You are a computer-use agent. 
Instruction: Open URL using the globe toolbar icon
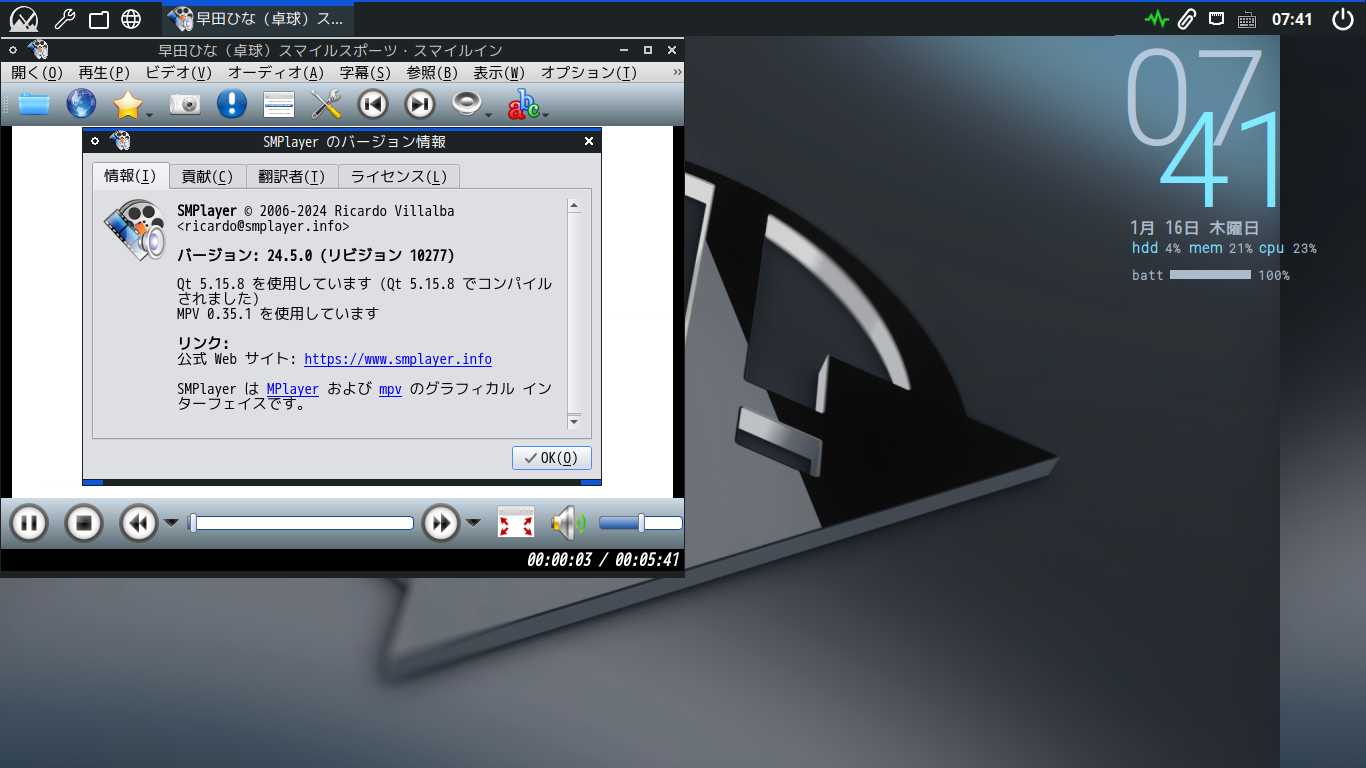81,104
